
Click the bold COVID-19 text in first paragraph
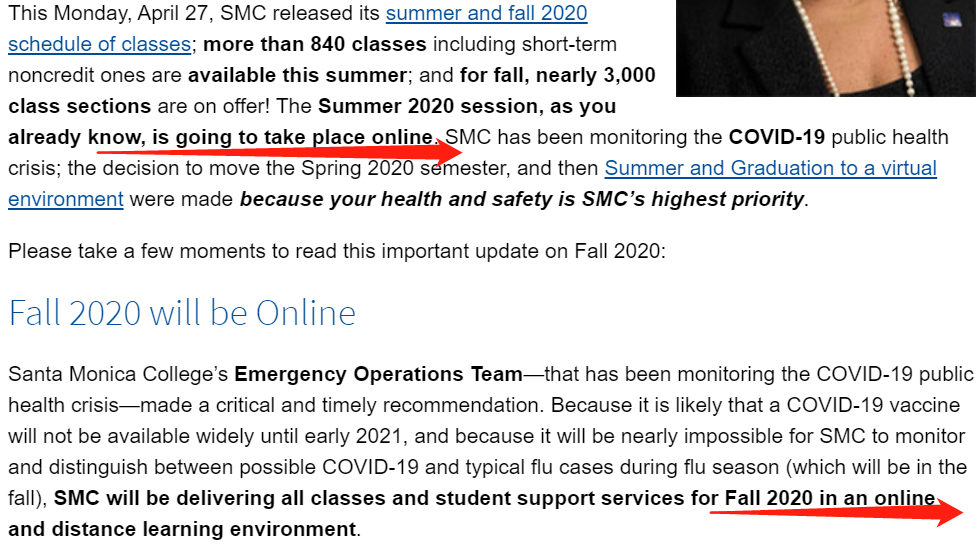776,137
